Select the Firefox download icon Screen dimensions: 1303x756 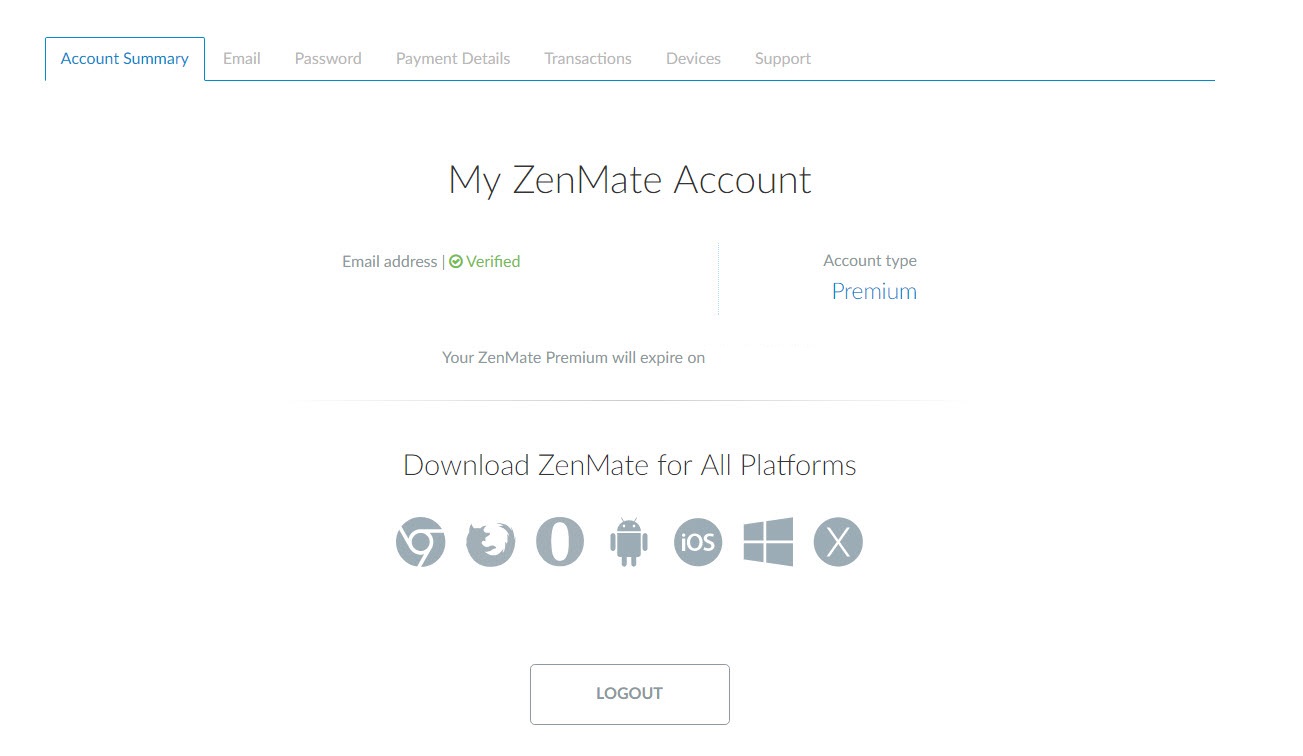491,543
